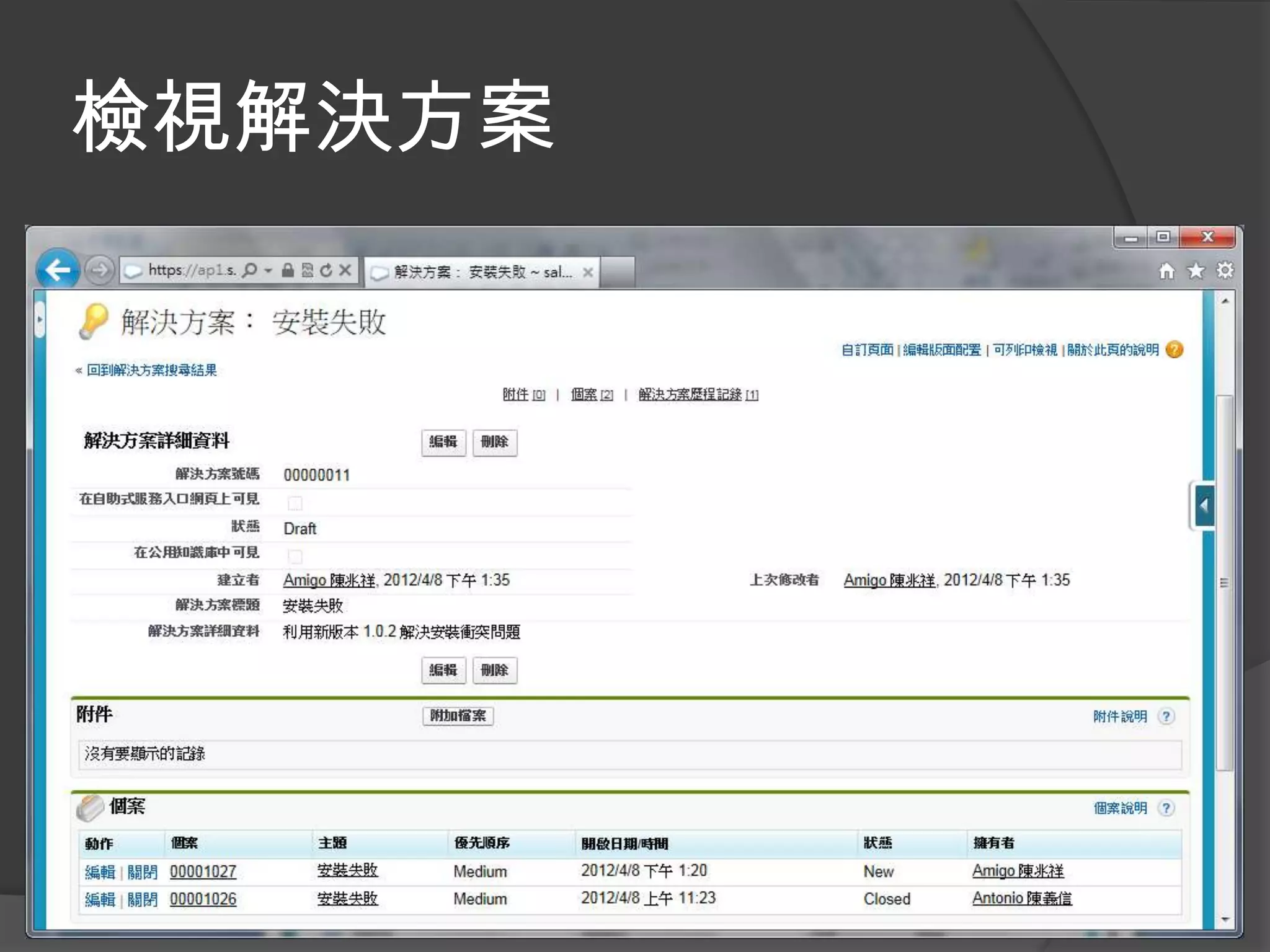Open case number 00001026

[x=203, y=899]
